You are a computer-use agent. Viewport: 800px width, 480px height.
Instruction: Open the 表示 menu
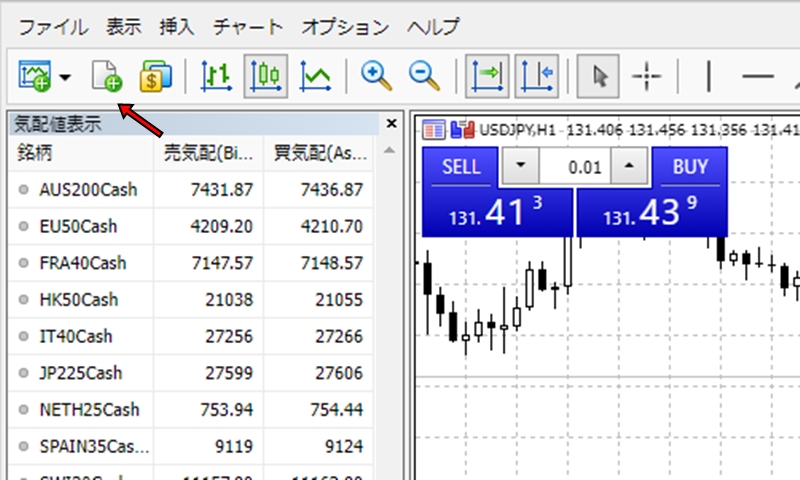[123, 27]
